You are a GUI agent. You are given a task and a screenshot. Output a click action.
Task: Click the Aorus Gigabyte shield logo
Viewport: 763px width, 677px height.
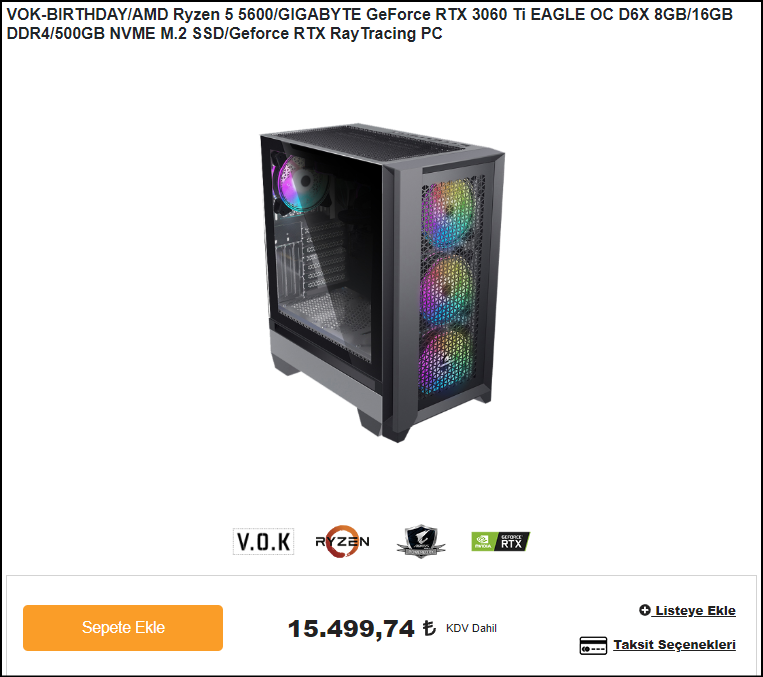point(421,541)
